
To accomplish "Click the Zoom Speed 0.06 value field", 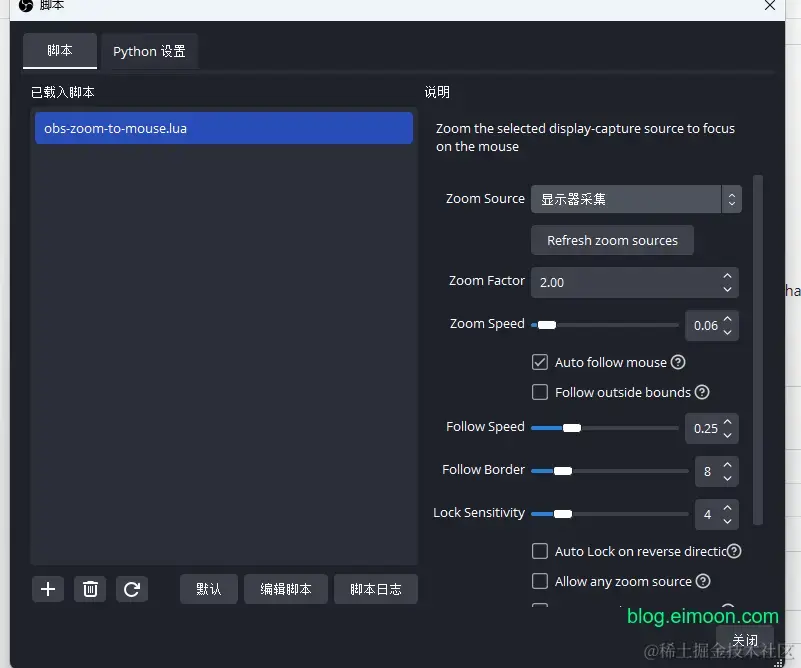I will coord(712,325).
